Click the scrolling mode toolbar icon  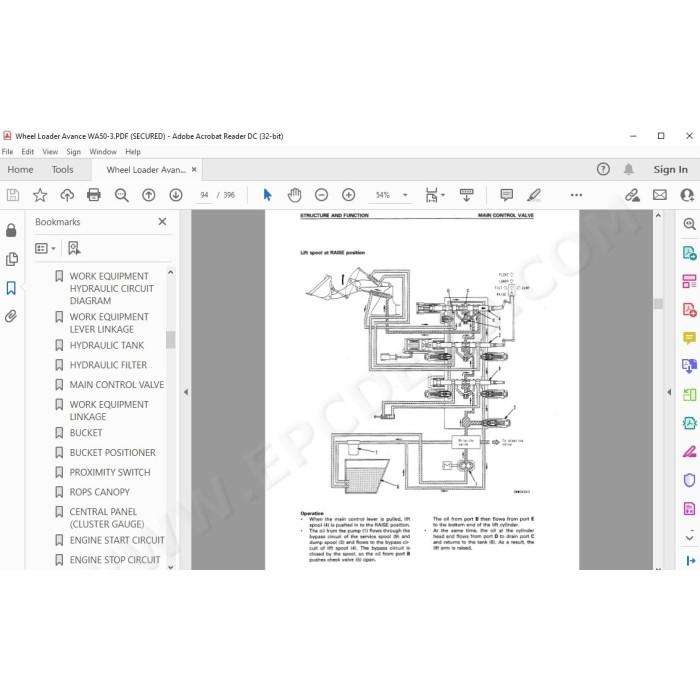click(467, 195)
